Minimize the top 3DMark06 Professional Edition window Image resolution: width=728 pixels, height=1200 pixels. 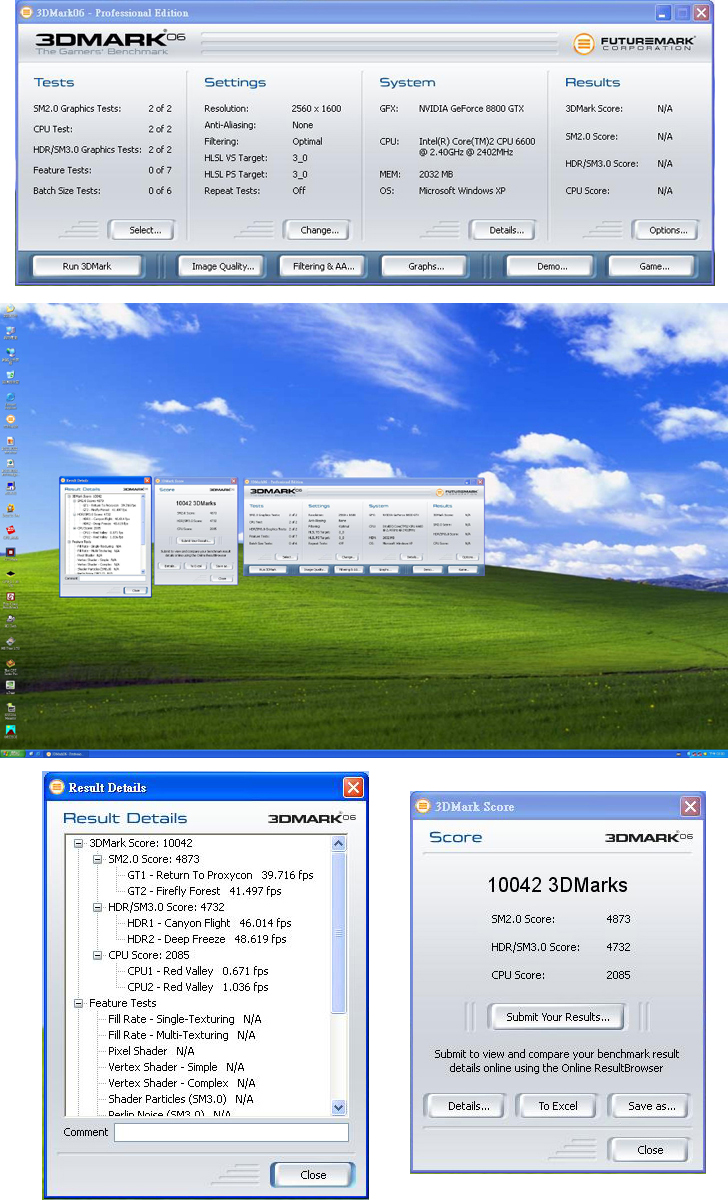664,13
